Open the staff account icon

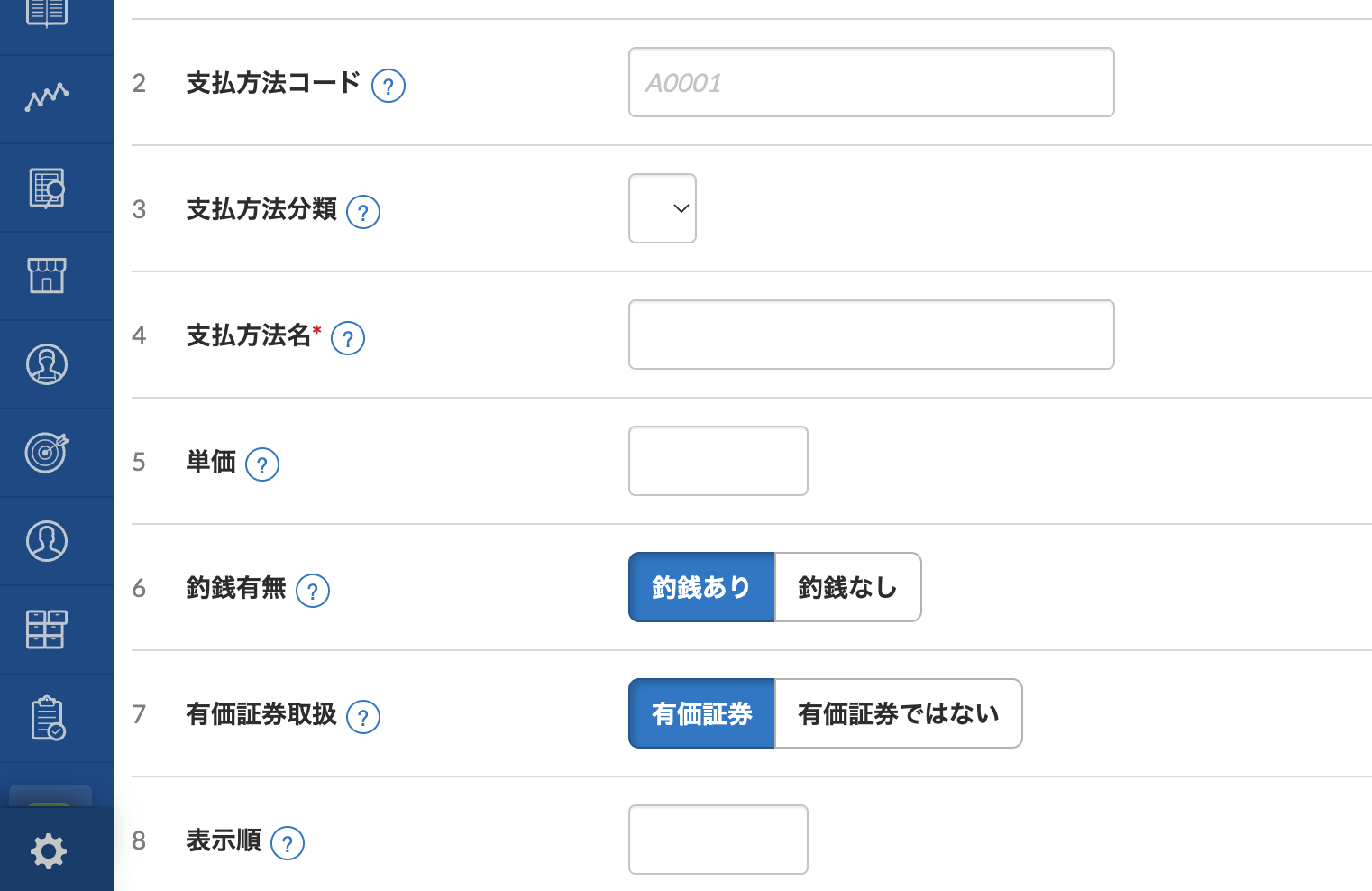[x=47, y=540]
